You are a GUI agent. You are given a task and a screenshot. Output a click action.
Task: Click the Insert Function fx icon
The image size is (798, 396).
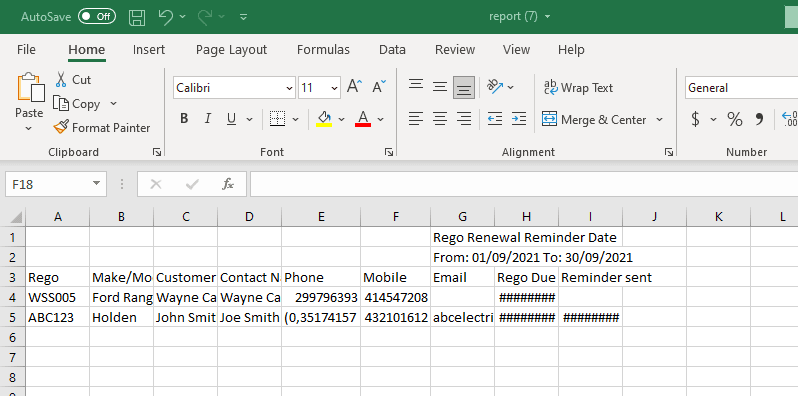coord(227,184)
